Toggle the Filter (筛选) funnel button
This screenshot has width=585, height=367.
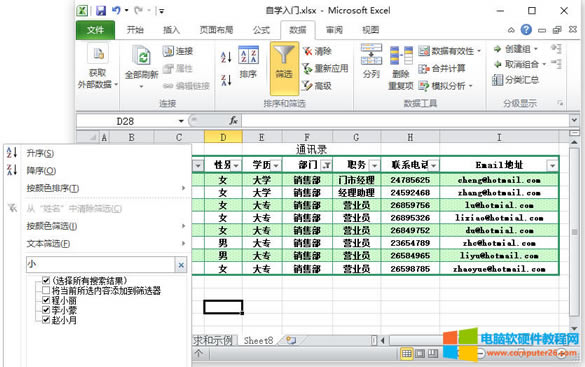click(x=284, y=68)
